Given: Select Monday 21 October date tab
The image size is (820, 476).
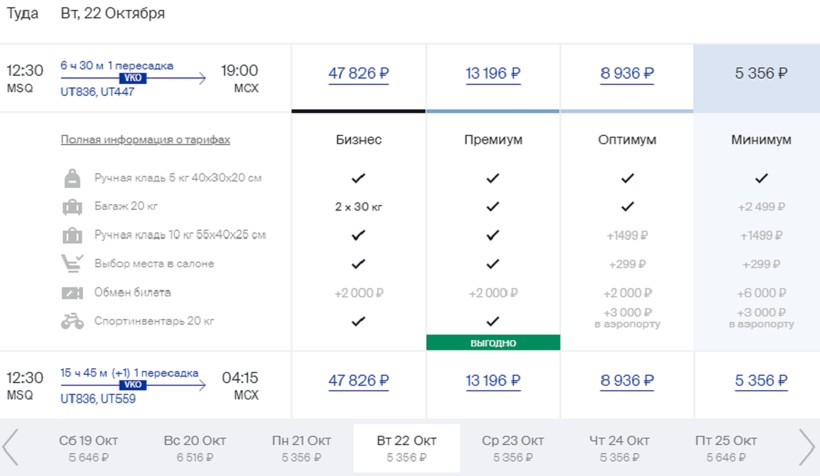Looking at the screenshot, I should [301, 447].
